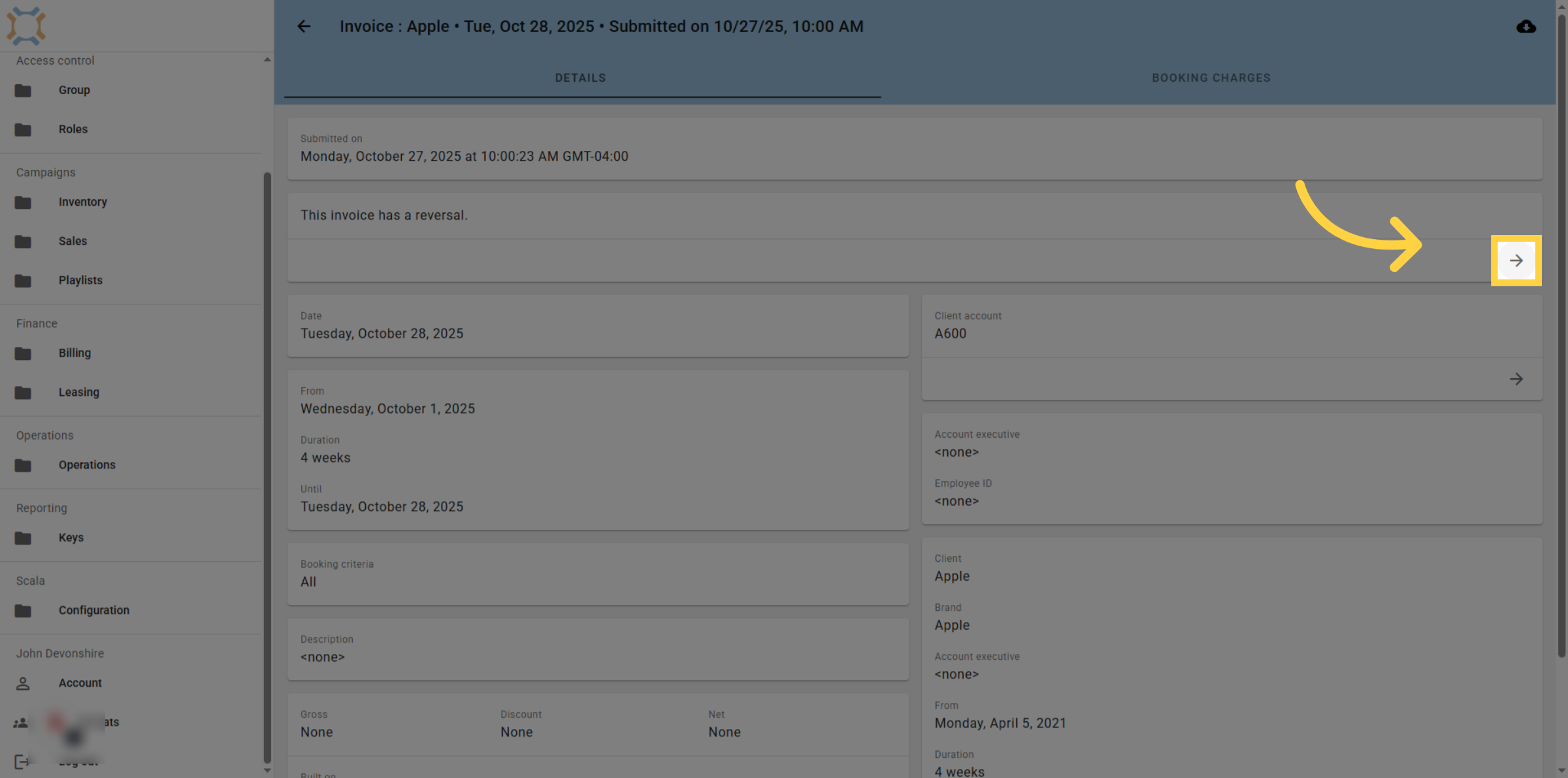1568x778 pixels.
Task: Click Brand value Apple
Action: (952, 624)
